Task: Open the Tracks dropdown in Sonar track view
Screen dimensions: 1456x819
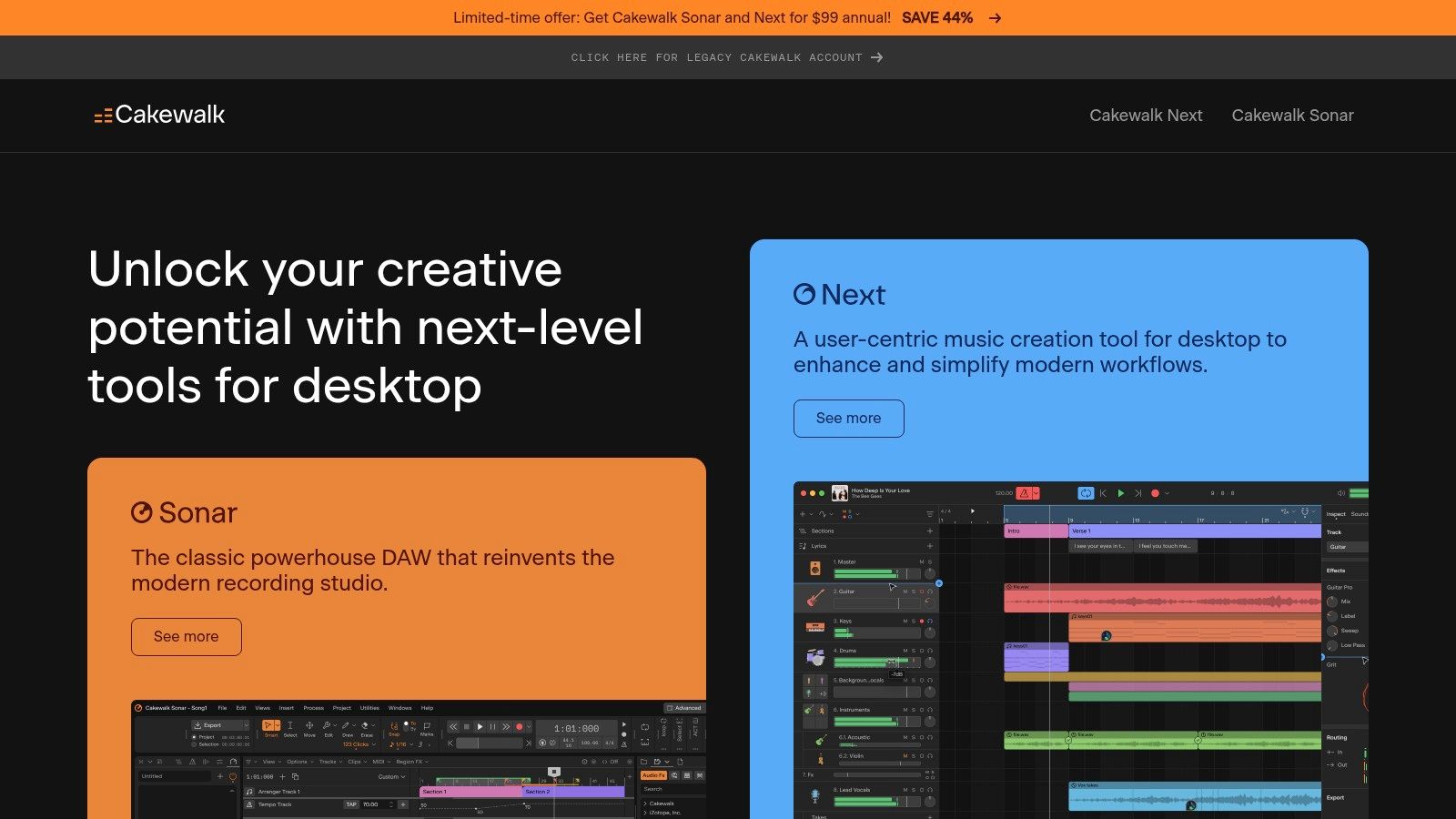Action: click(x=331, y=762)
